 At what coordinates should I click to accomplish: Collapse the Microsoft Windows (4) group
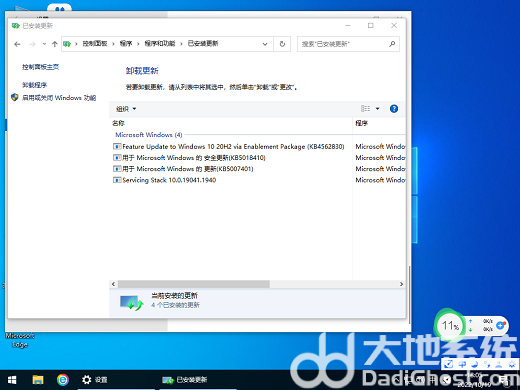pyautogui.click(x=149, y=135)
